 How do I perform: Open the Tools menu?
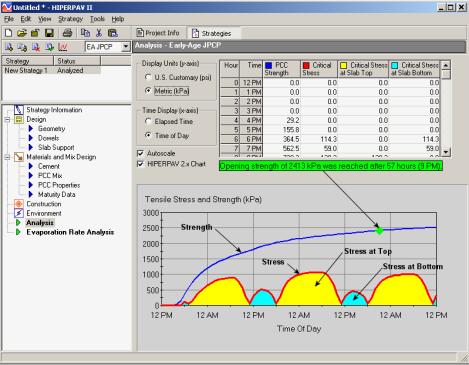pyautogui.click(x=97, y=19)
